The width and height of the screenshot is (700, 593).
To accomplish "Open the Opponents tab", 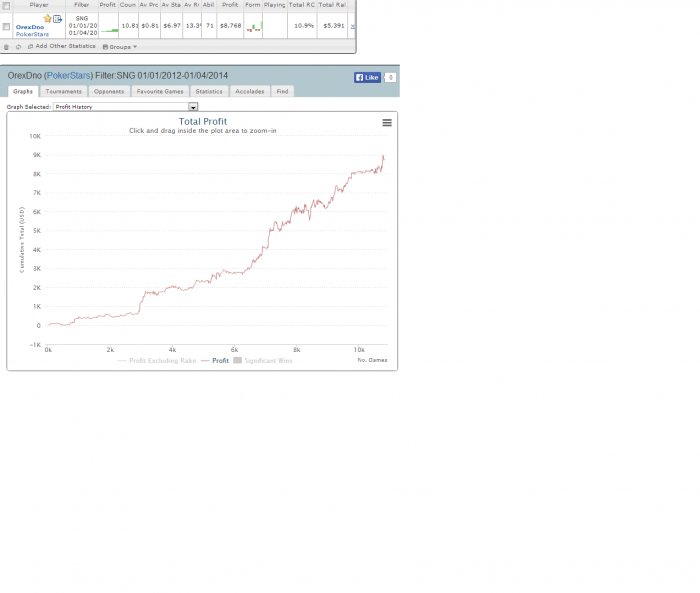I will pos(109,91).
